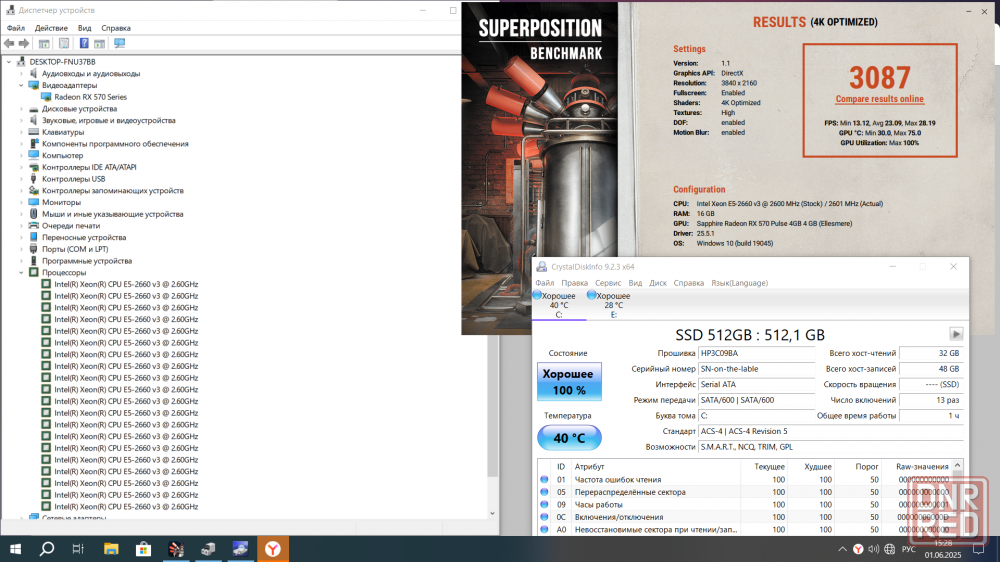This screenshot has height=562, width=1000.
Task: Expand the Мониторы category
Action: tap(21, 202)
